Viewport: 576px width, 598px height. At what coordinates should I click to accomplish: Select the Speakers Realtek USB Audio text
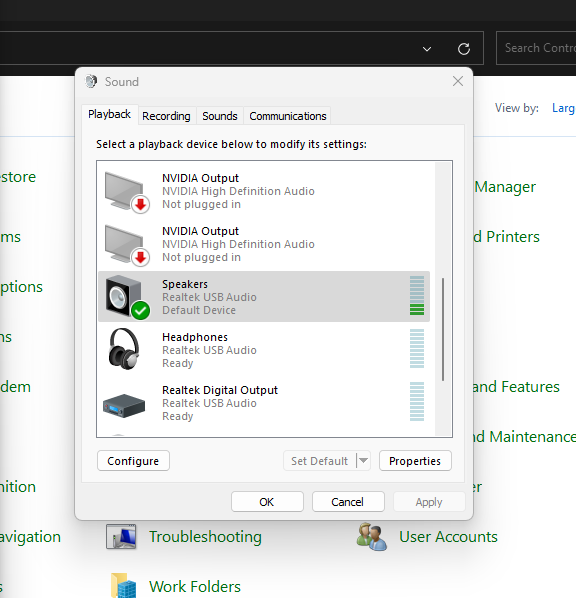[209, 297]
